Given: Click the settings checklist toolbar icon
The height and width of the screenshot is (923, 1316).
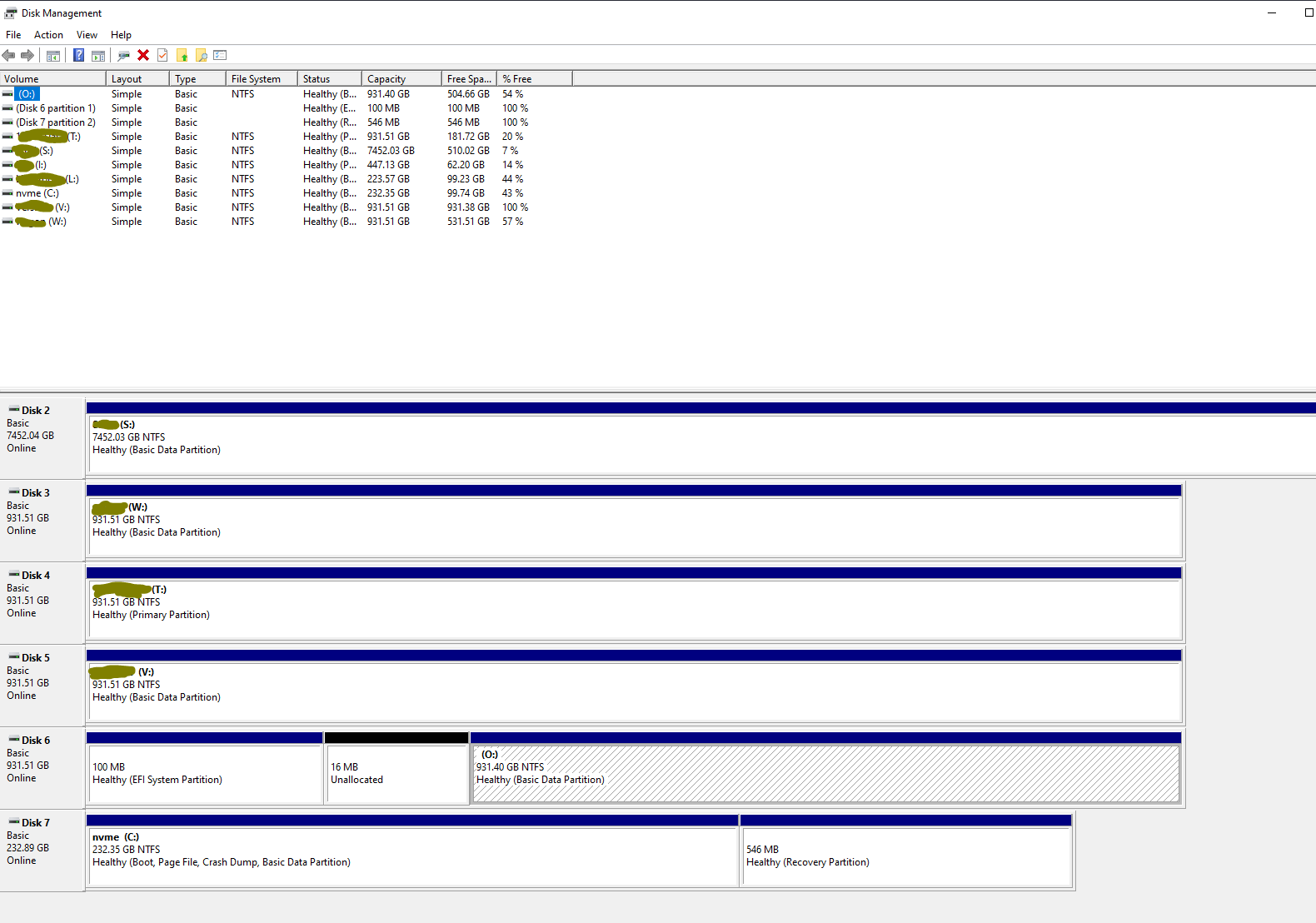Looking at the screenshot, I should tap(221, 56).
